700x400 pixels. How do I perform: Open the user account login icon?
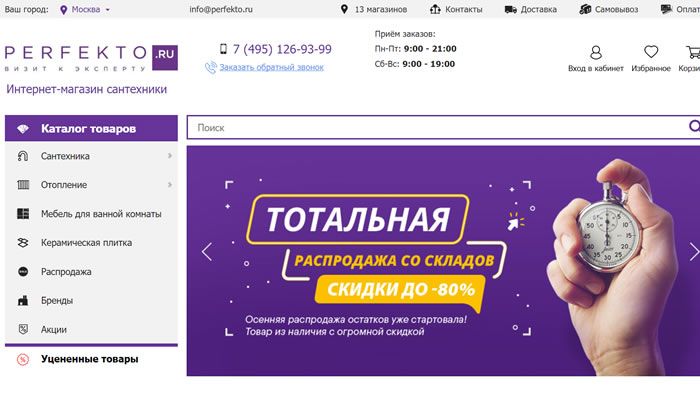click(596, 53)
